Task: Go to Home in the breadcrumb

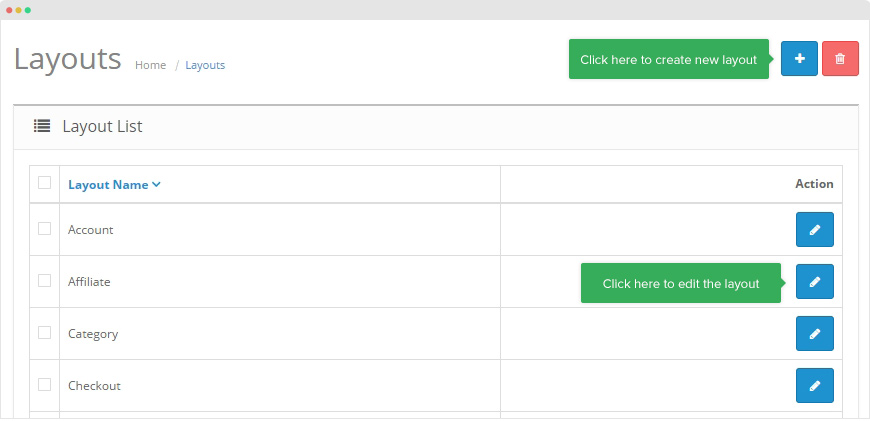Action: click(x=150, y=65)
